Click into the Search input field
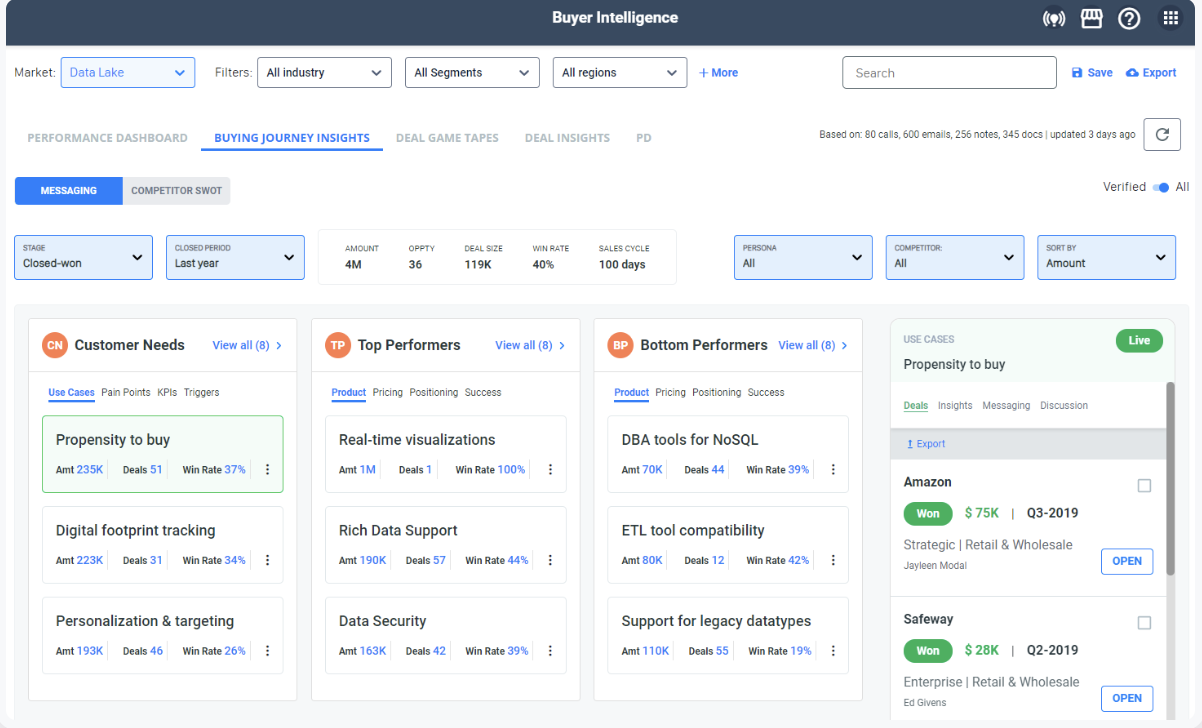Screen dimensions: 1202x728 click(x=949, y=73)
